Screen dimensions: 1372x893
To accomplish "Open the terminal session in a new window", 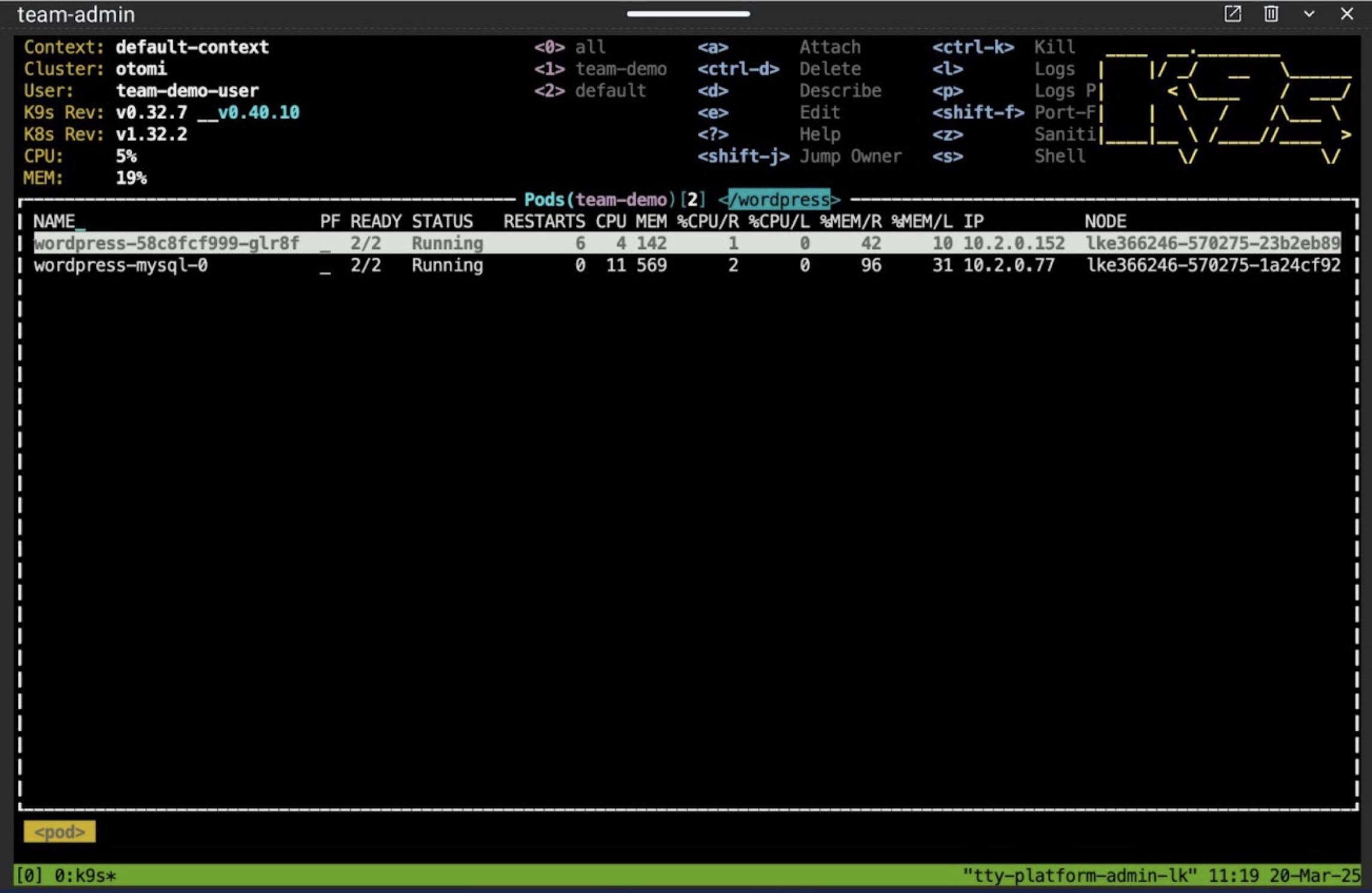I will [x=1233, y=14].
